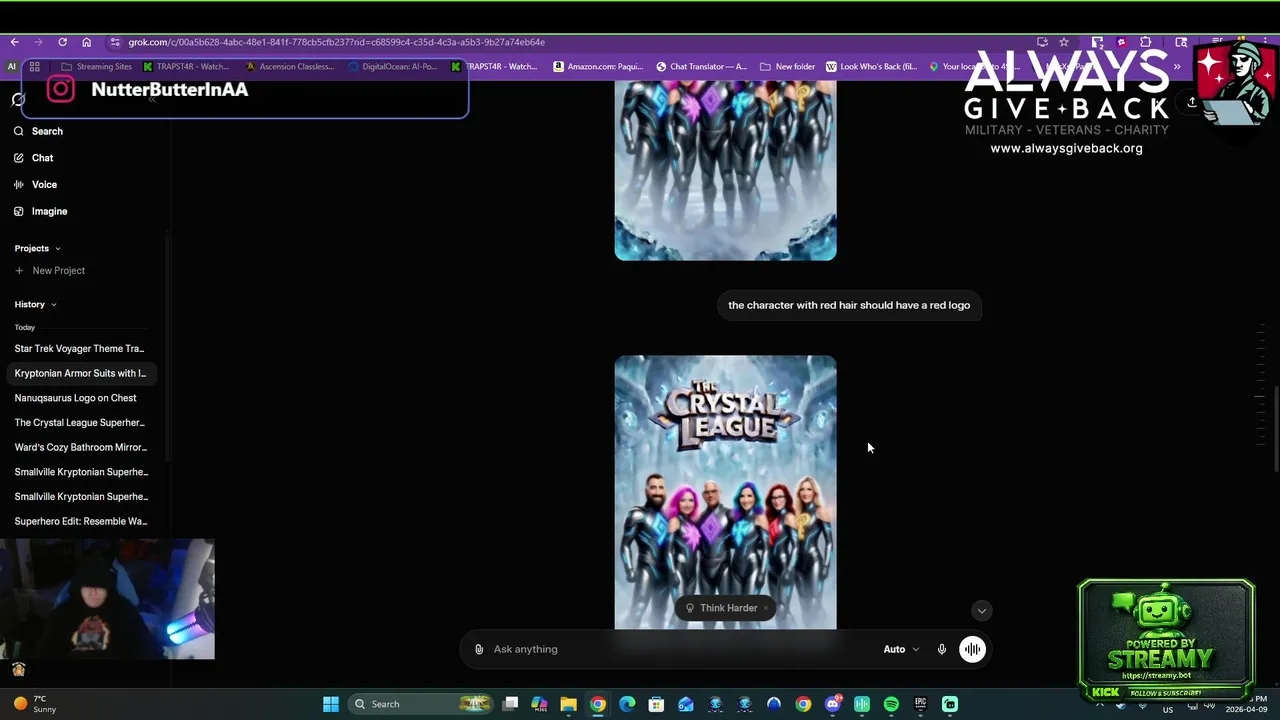Screen dimensions: 1280x720
Task: Dismiss the Think Harder chip
Action: 766,608
